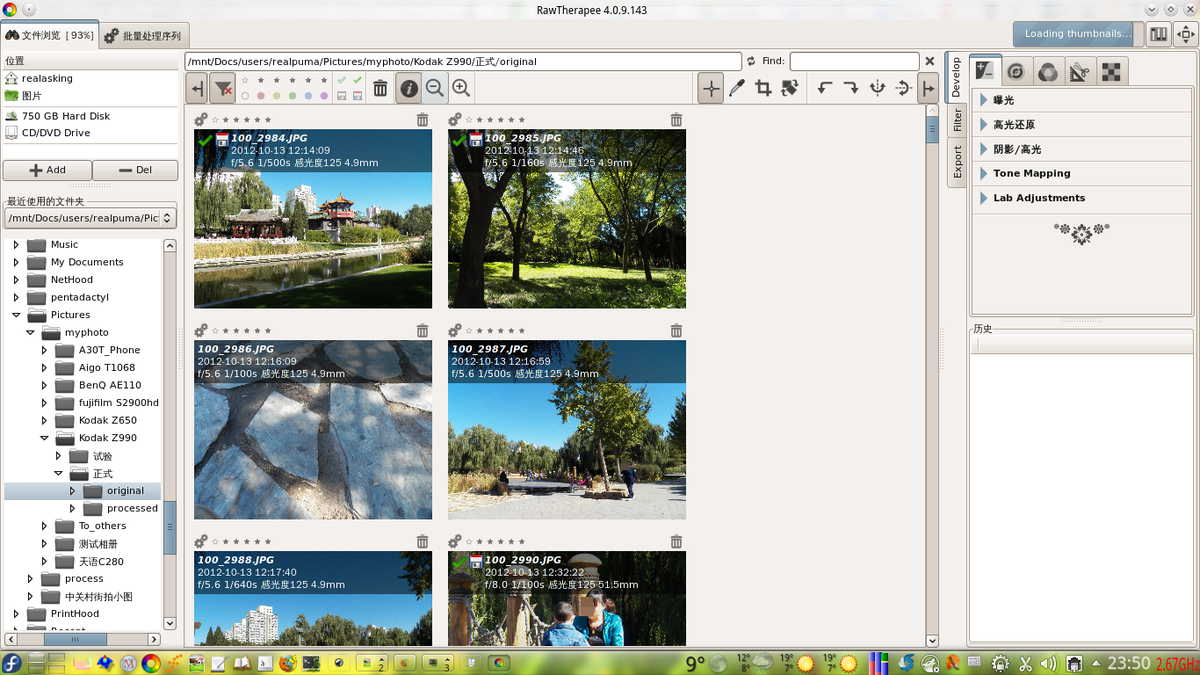Expand the Tone Mapping section
This screenshot has width=1200, height=675.
click(x=1081, y=173)
